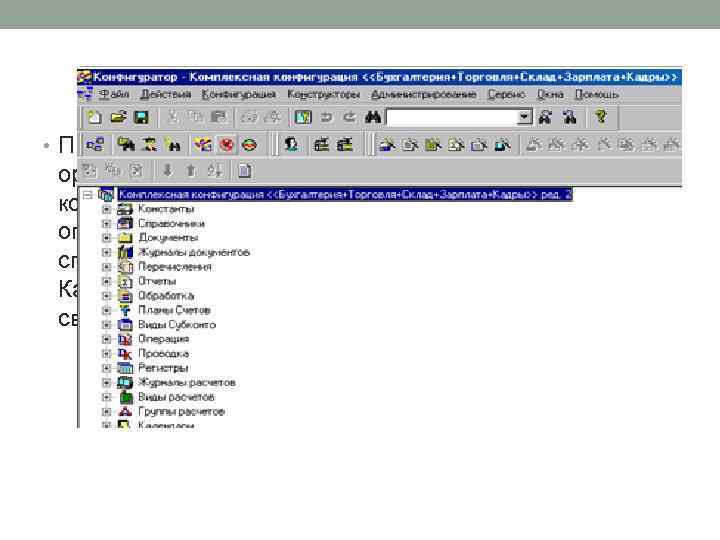Select the Журналы расчетов tree item
The height and width of the screenshot is (540, 720).
pos(187,382)
